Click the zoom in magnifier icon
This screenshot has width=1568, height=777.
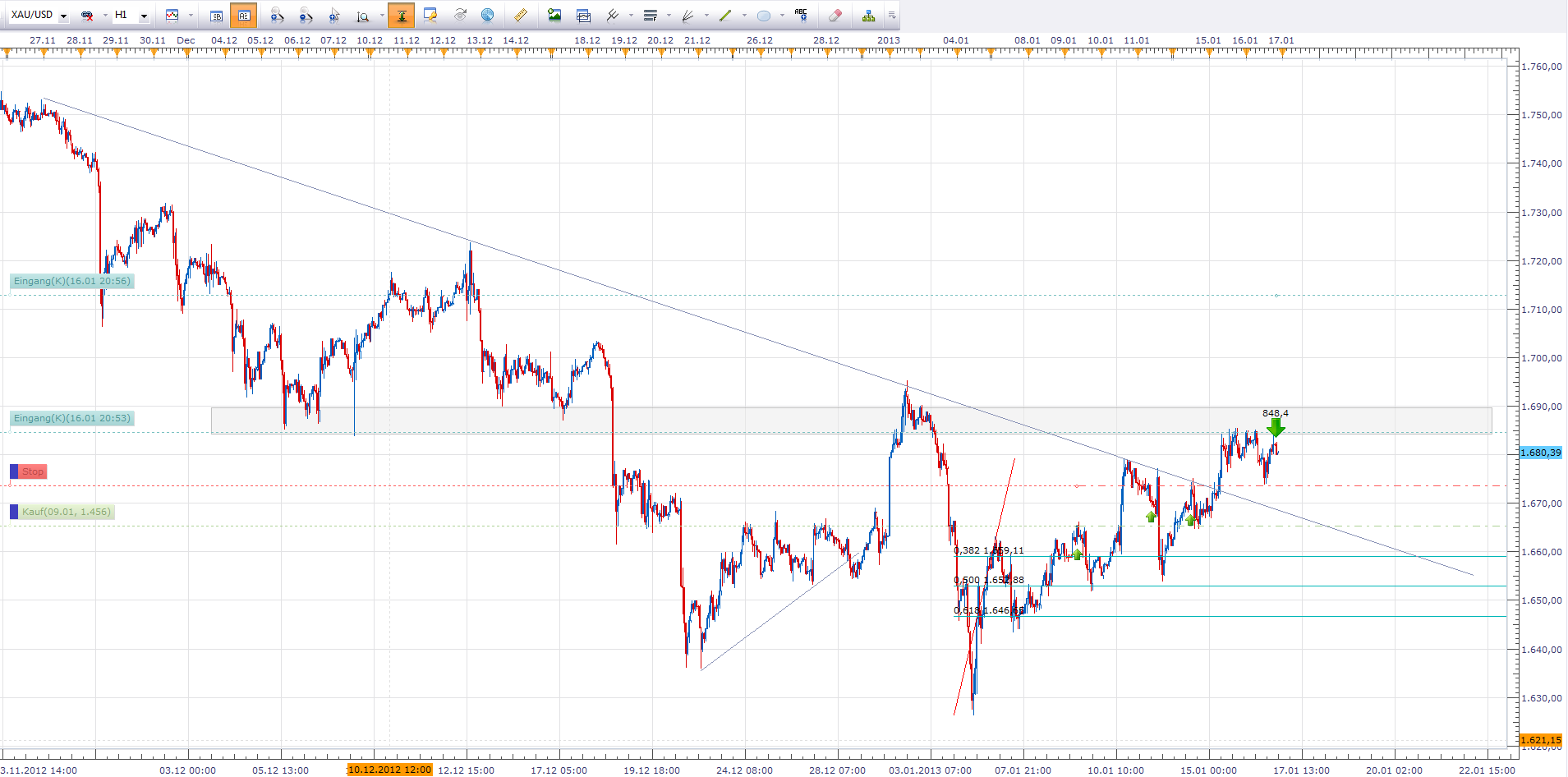[x=277, y=16]
